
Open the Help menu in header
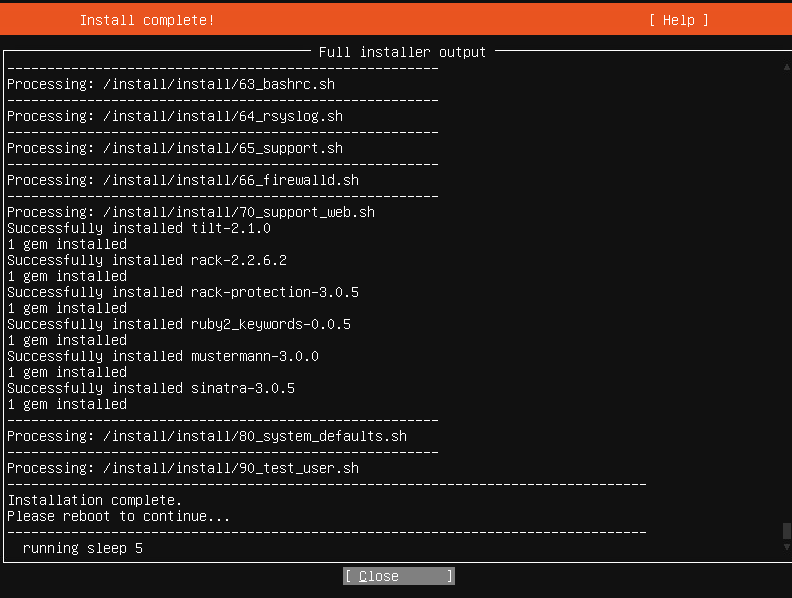point(678,20)
